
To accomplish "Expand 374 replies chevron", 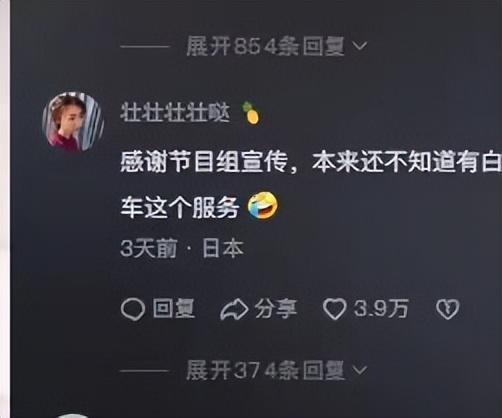I will [360, 370].
